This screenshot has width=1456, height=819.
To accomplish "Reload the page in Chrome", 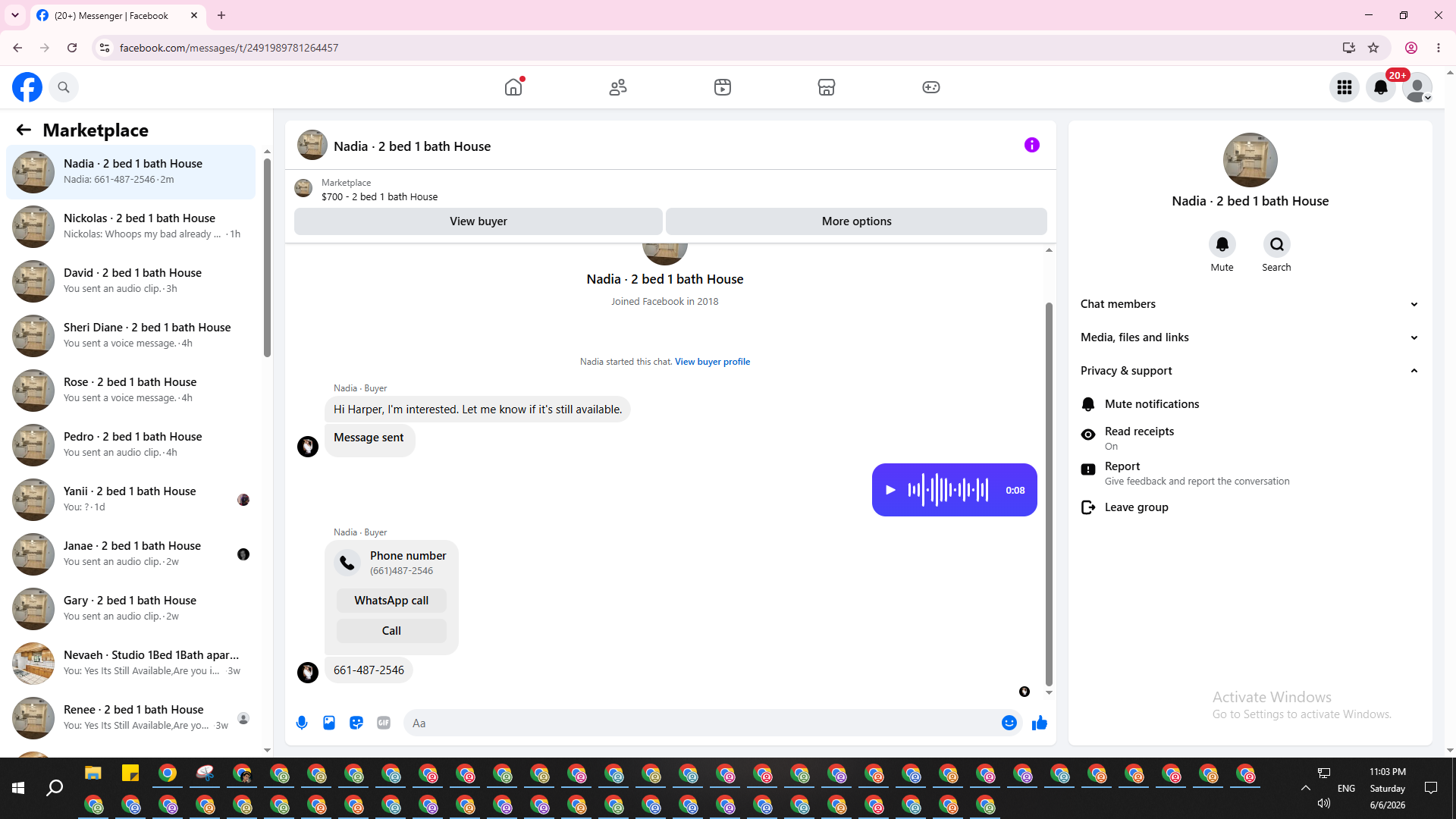I will click(72, 48).
